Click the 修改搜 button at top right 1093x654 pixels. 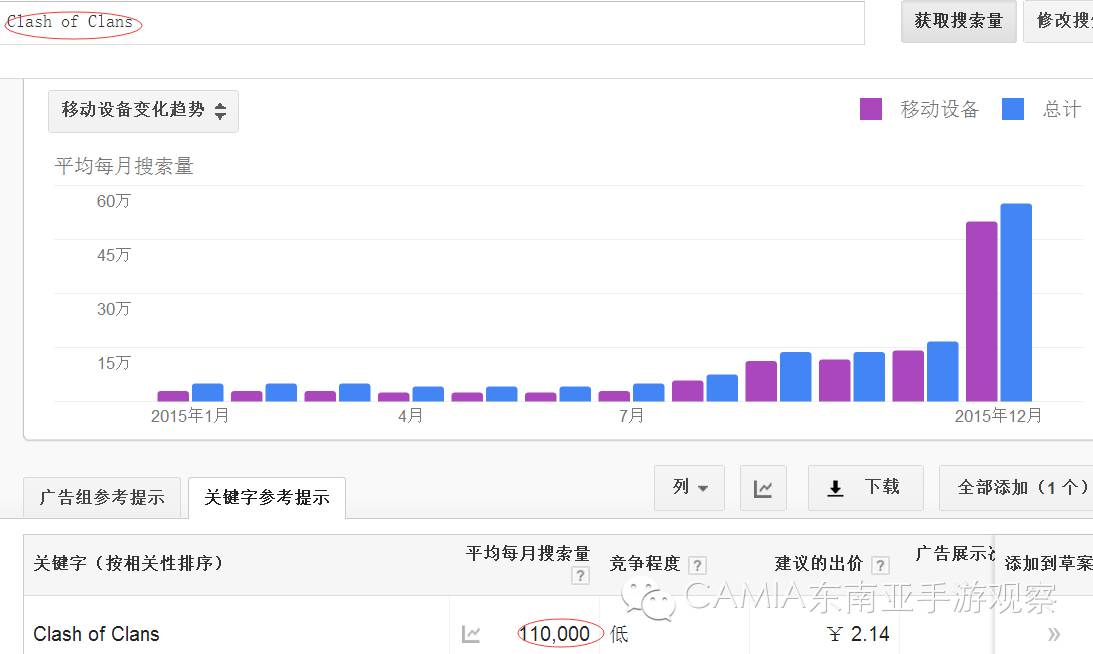(x=1058, y=21)
